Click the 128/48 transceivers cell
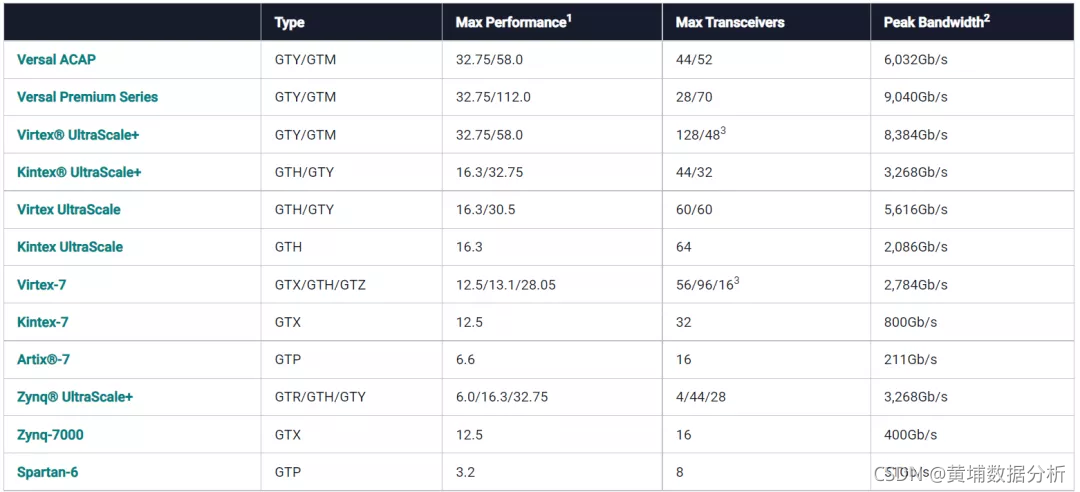1080x492 pixels. click(700, 134)
